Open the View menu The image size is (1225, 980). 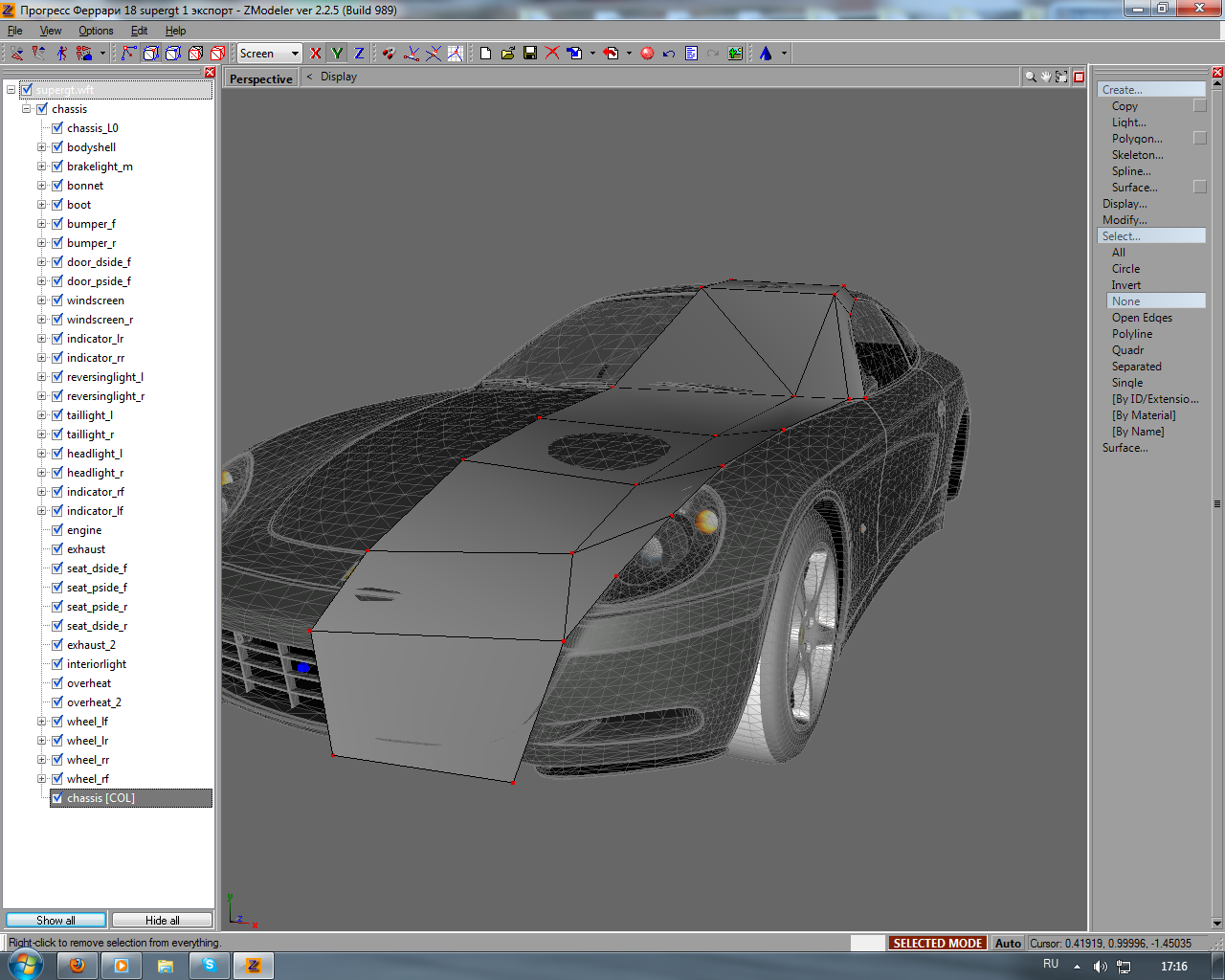(x=51, y=31)
